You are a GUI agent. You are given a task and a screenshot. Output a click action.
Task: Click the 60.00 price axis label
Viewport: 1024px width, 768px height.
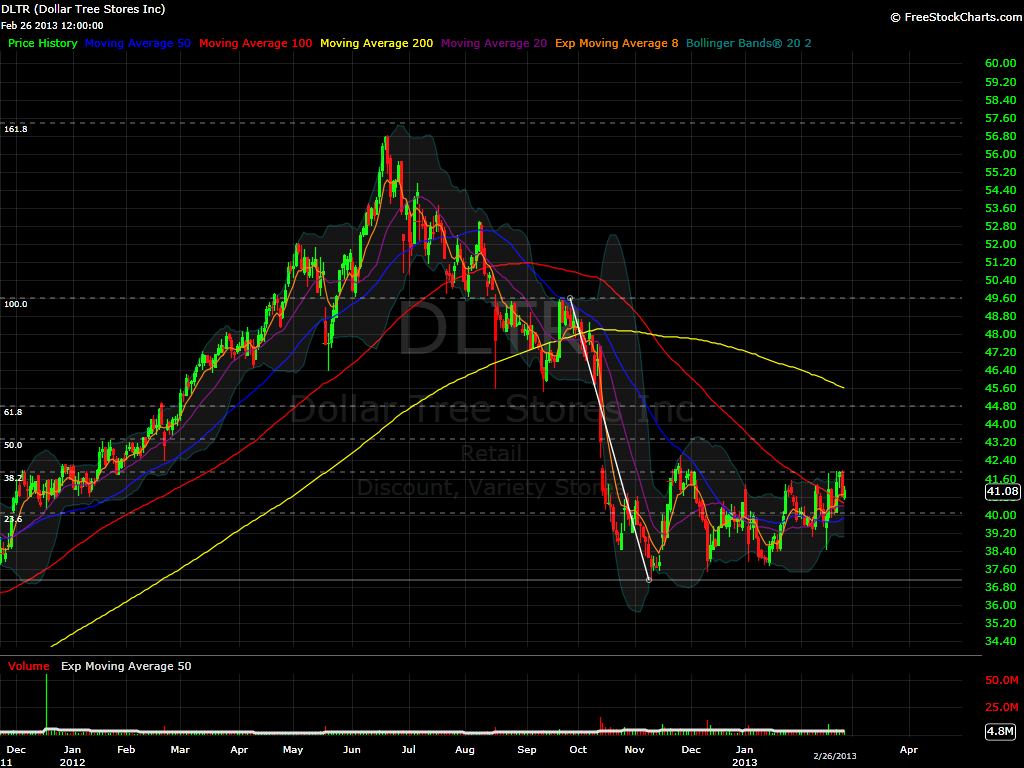tap(1000, 63)
